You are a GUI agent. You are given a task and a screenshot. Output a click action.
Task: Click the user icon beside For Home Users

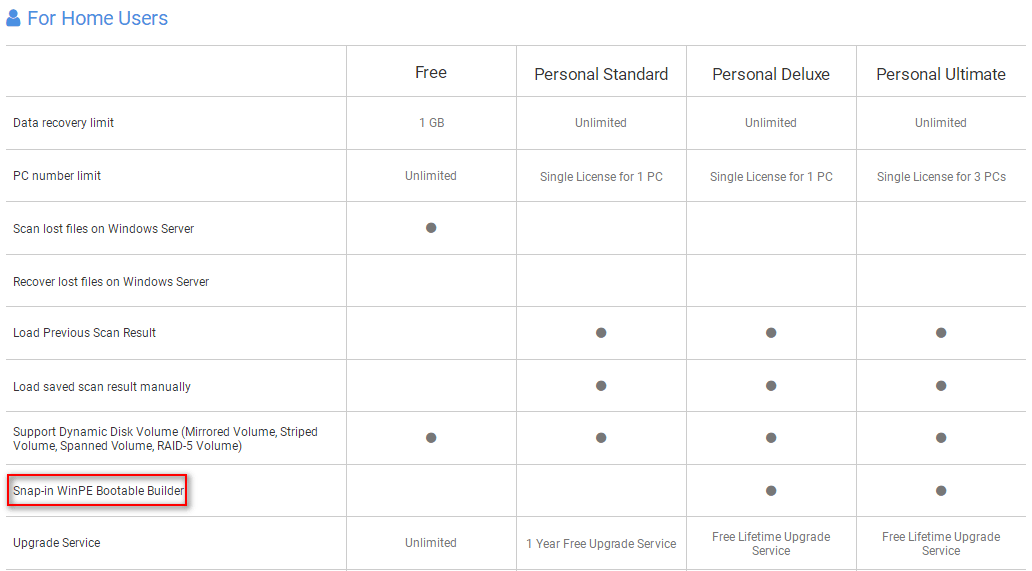(14, 18)
